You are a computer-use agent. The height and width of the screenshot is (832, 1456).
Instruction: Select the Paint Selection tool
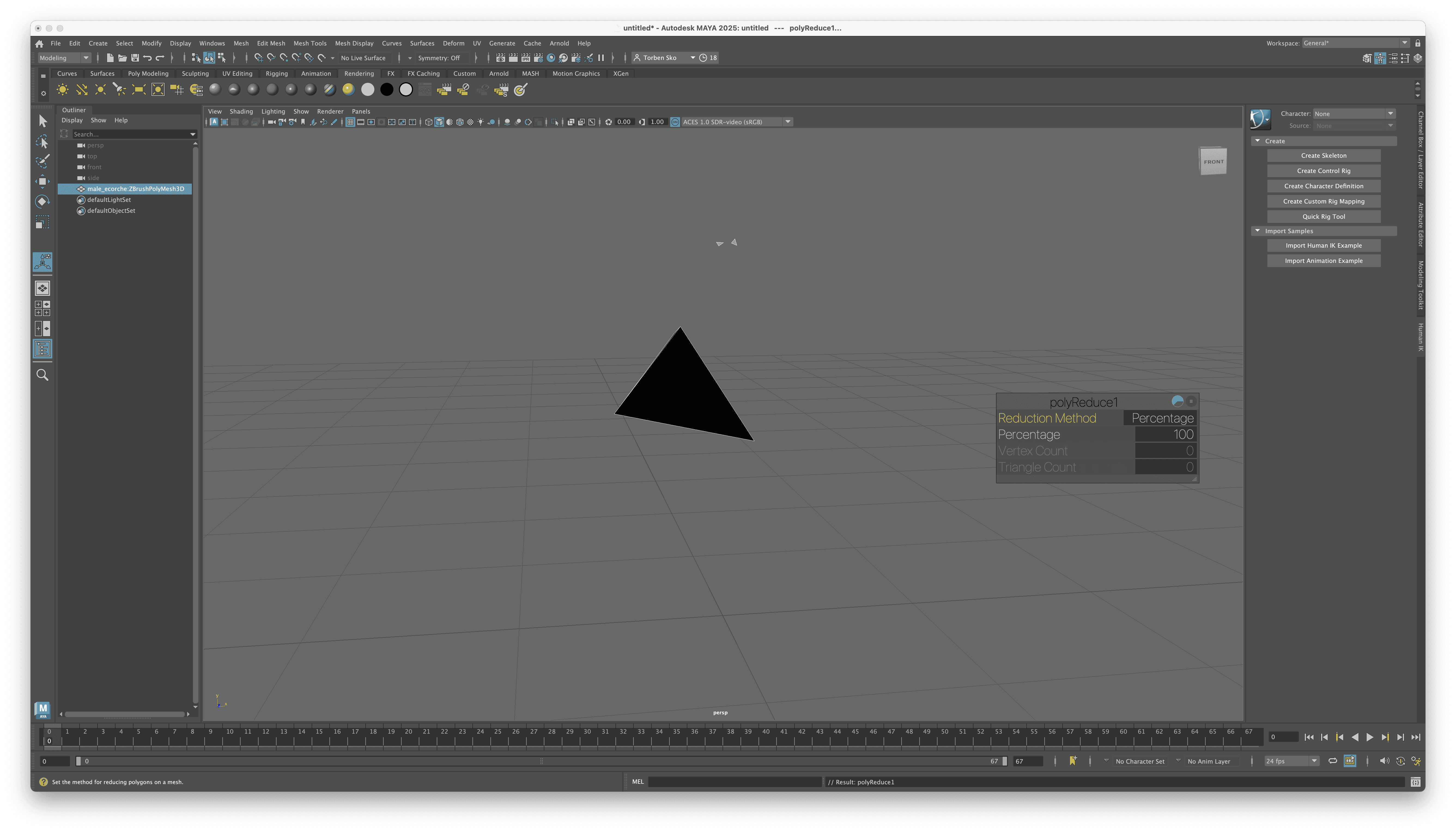(x=42, y=161)
